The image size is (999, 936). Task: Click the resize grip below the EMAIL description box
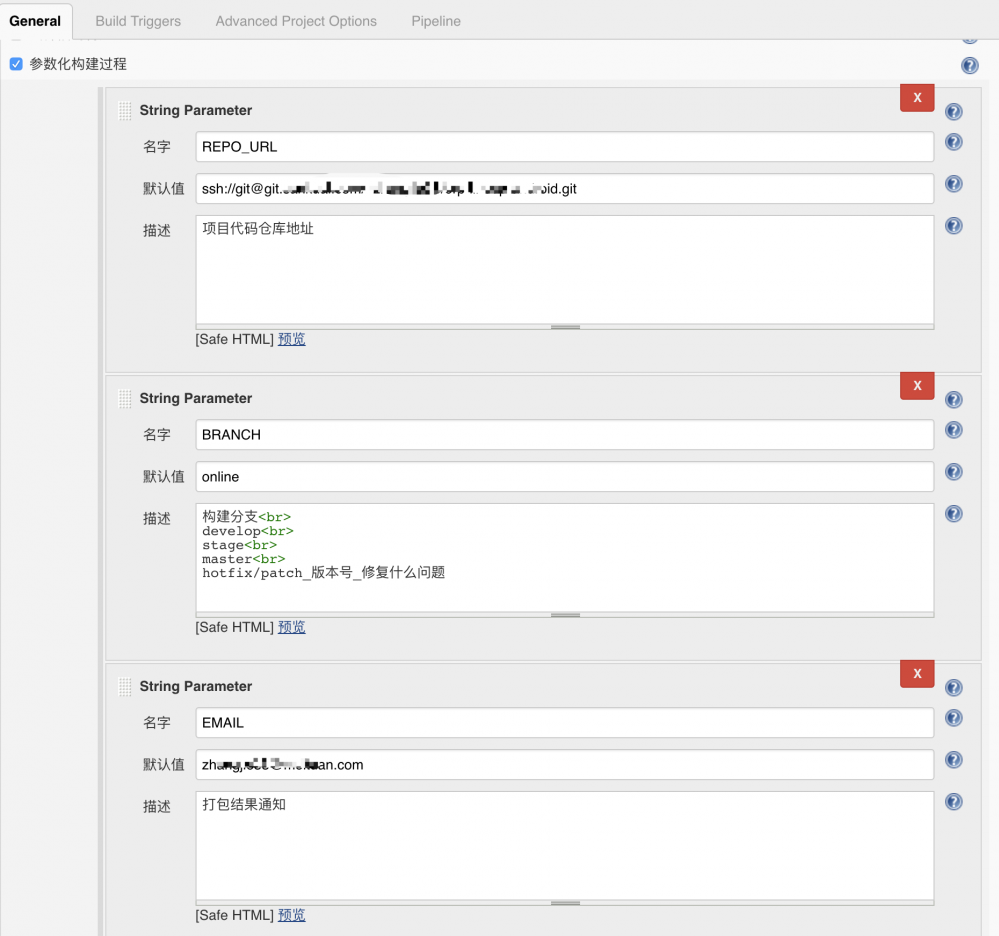click(564, 902)
